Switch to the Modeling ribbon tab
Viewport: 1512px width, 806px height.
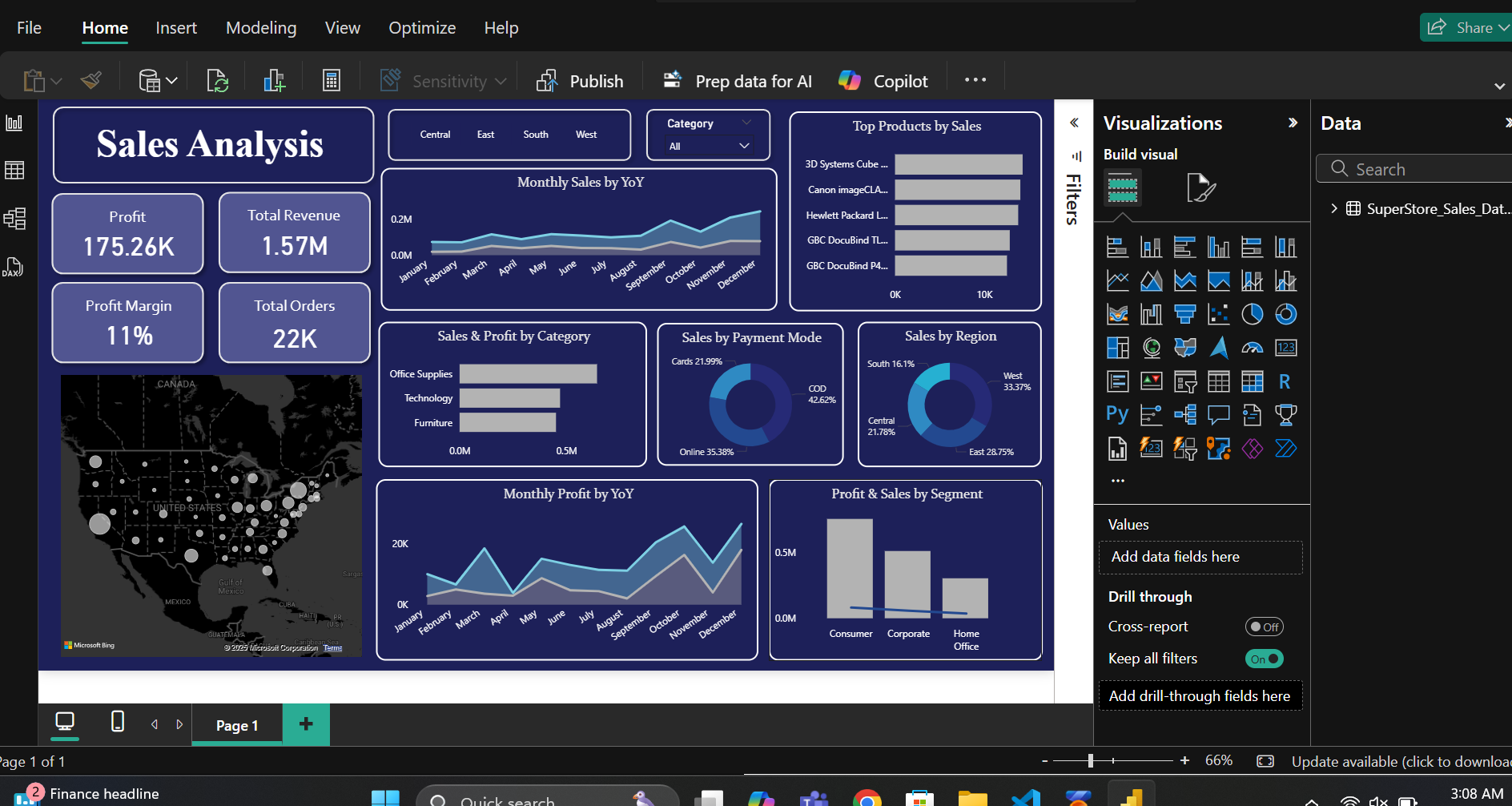click(260, 27)
